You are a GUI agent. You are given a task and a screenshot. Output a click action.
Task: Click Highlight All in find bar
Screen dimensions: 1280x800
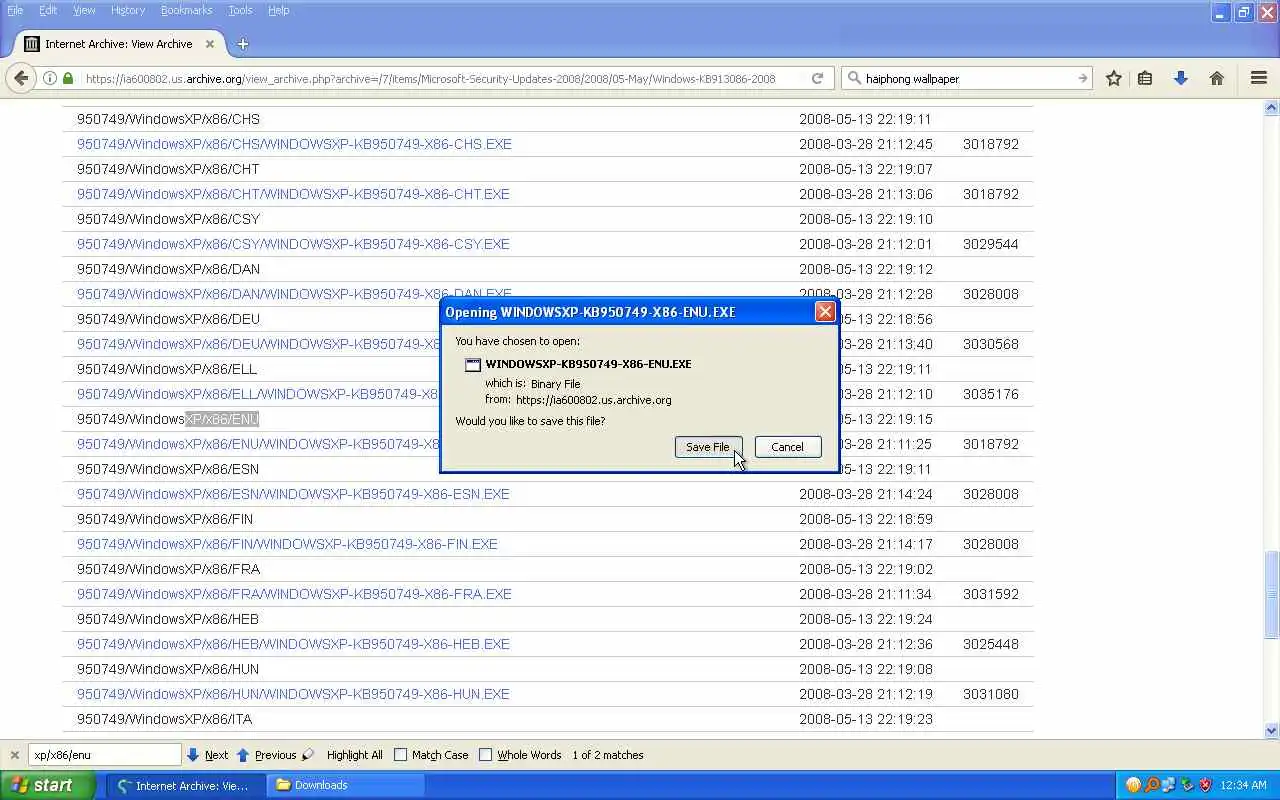(x=354, y=755)
